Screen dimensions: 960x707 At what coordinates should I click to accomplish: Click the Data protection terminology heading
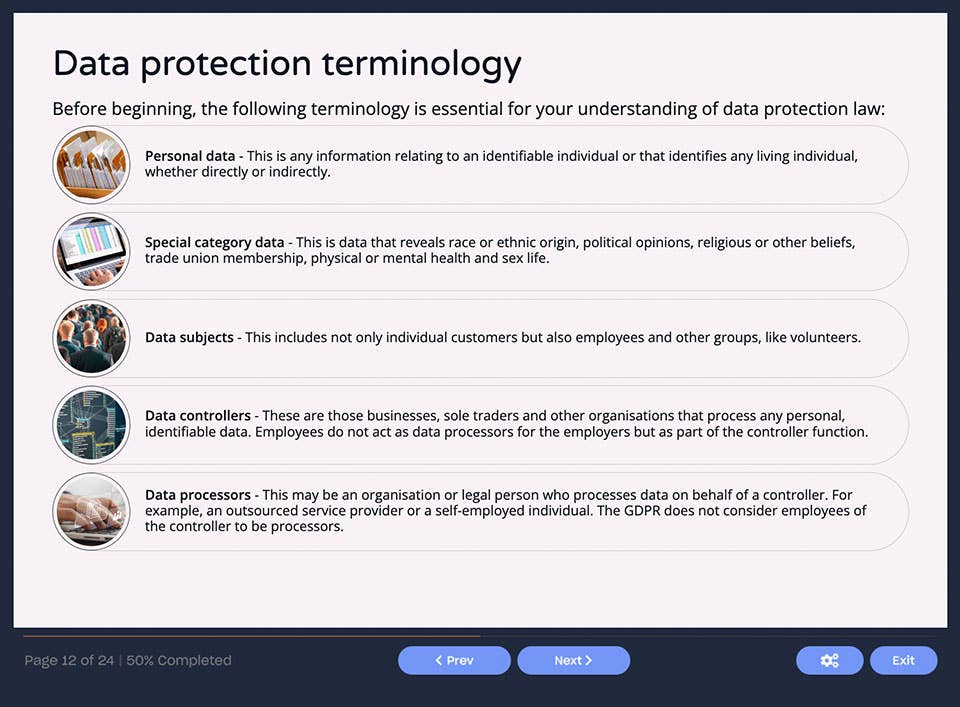point(287,63)
